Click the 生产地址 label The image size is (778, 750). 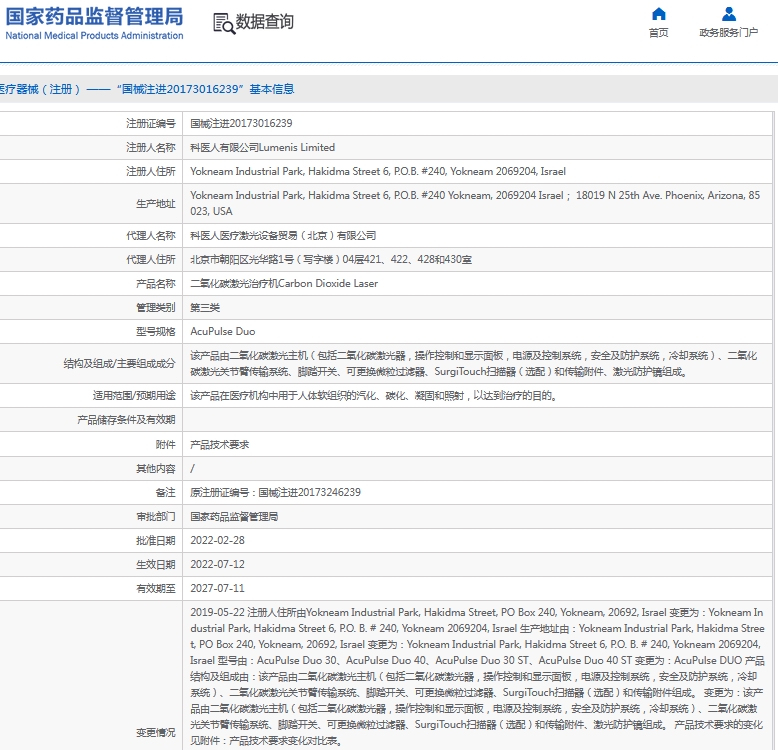tap(156, 203)
